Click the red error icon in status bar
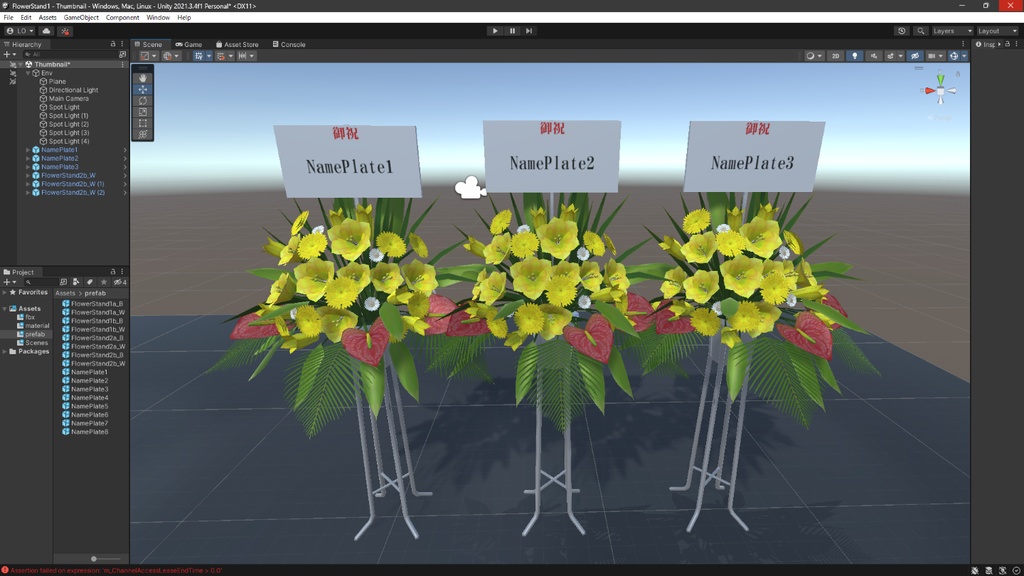 5,570
